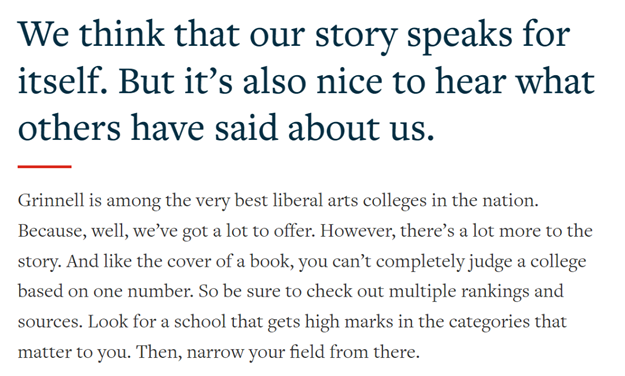Click the heading line 'others have said about us.'
Viewport: 625px width, 376px height.
(226, 128)
